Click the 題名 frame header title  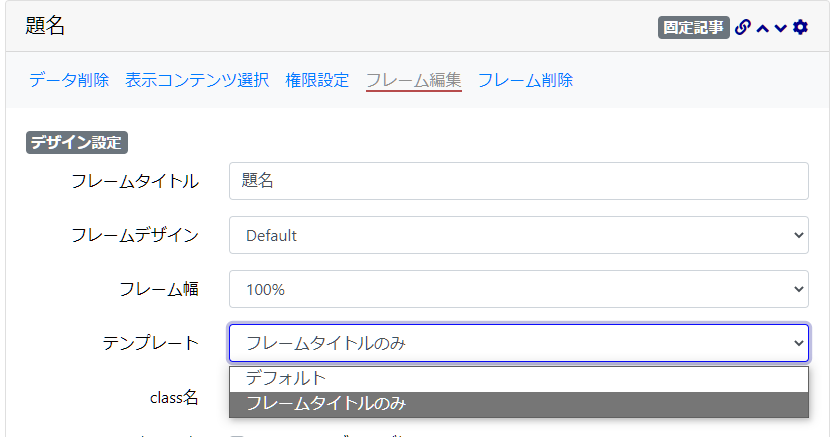coord(45,26)
